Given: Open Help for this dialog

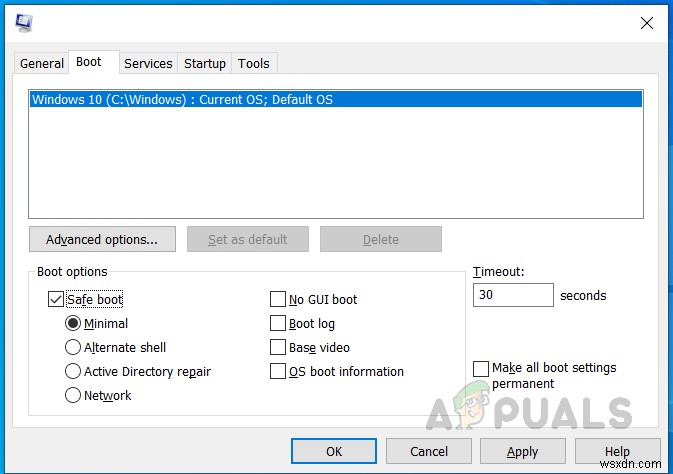Looking at the screenshot, I should (617, 451).
